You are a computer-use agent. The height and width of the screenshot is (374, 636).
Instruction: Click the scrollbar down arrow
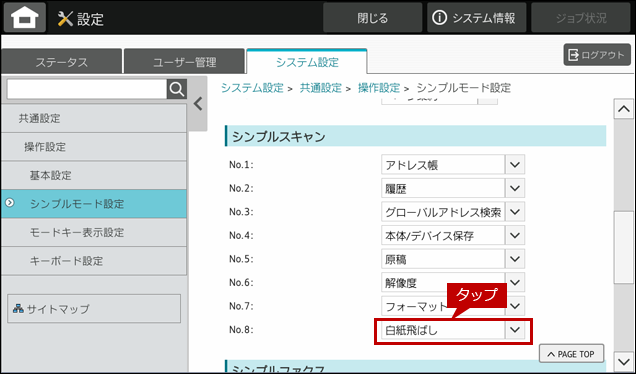[623, 361]
